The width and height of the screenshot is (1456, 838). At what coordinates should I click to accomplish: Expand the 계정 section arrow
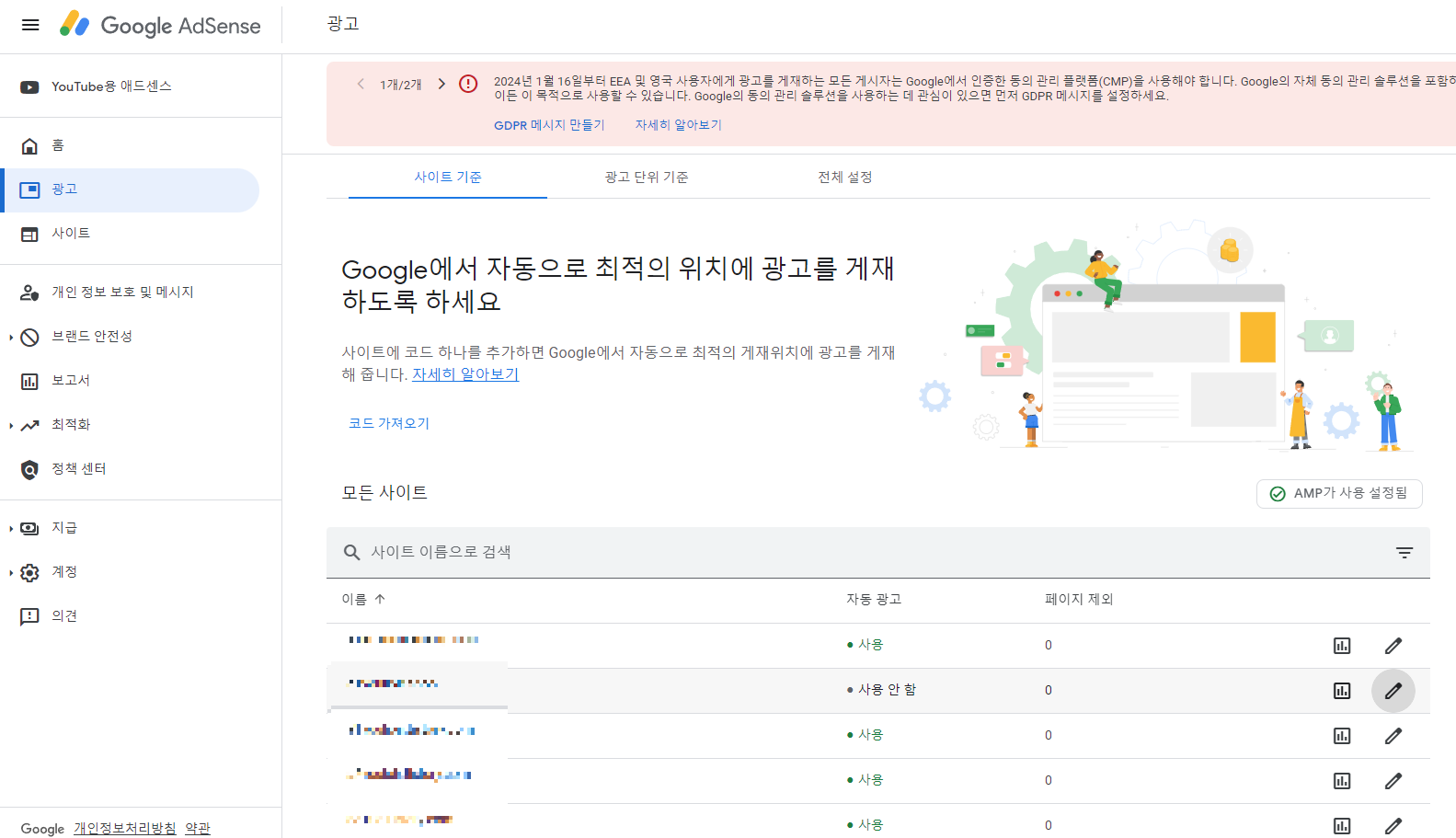(x=11, y=573)
